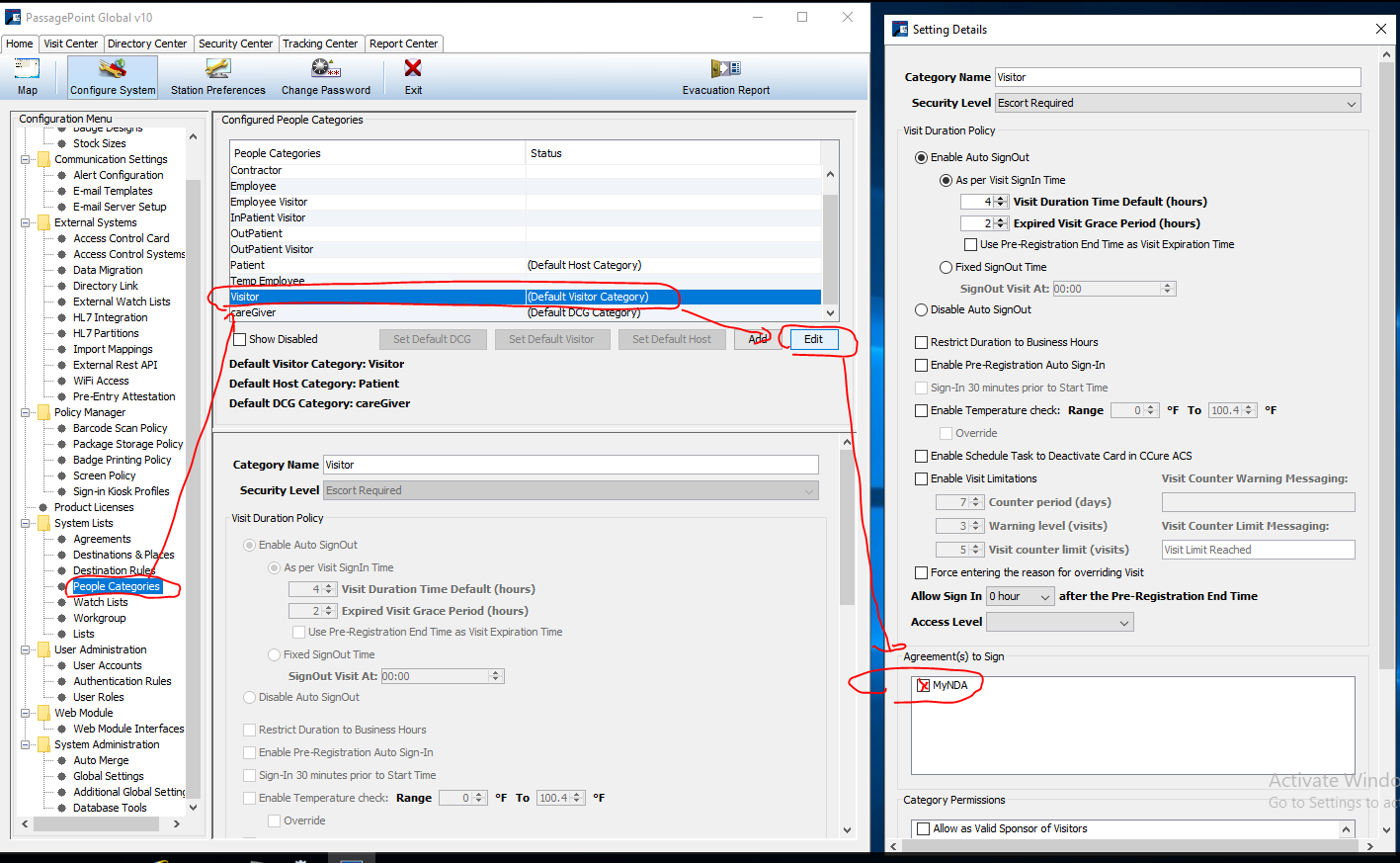Click the Visit Limit Reached text field
The height and width of the screenshot is (863, 1400).
click(x=1259, y=550)
